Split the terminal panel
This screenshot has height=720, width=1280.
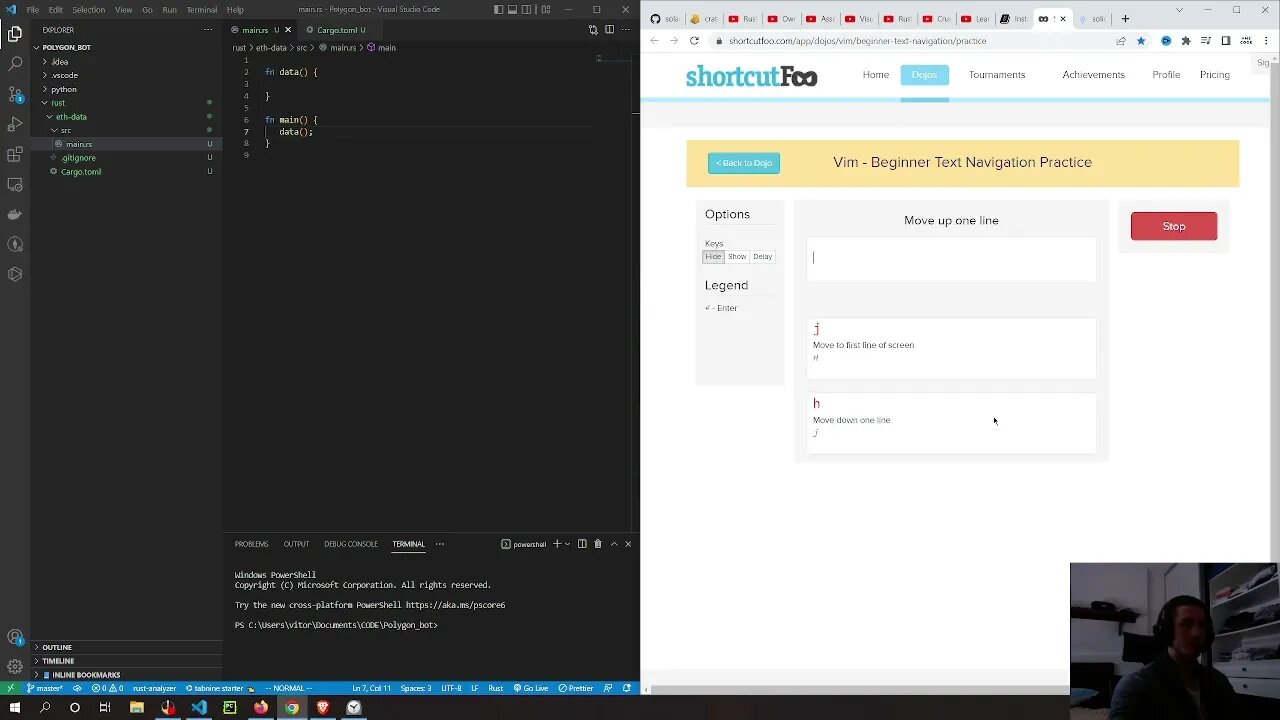point(582,544)
